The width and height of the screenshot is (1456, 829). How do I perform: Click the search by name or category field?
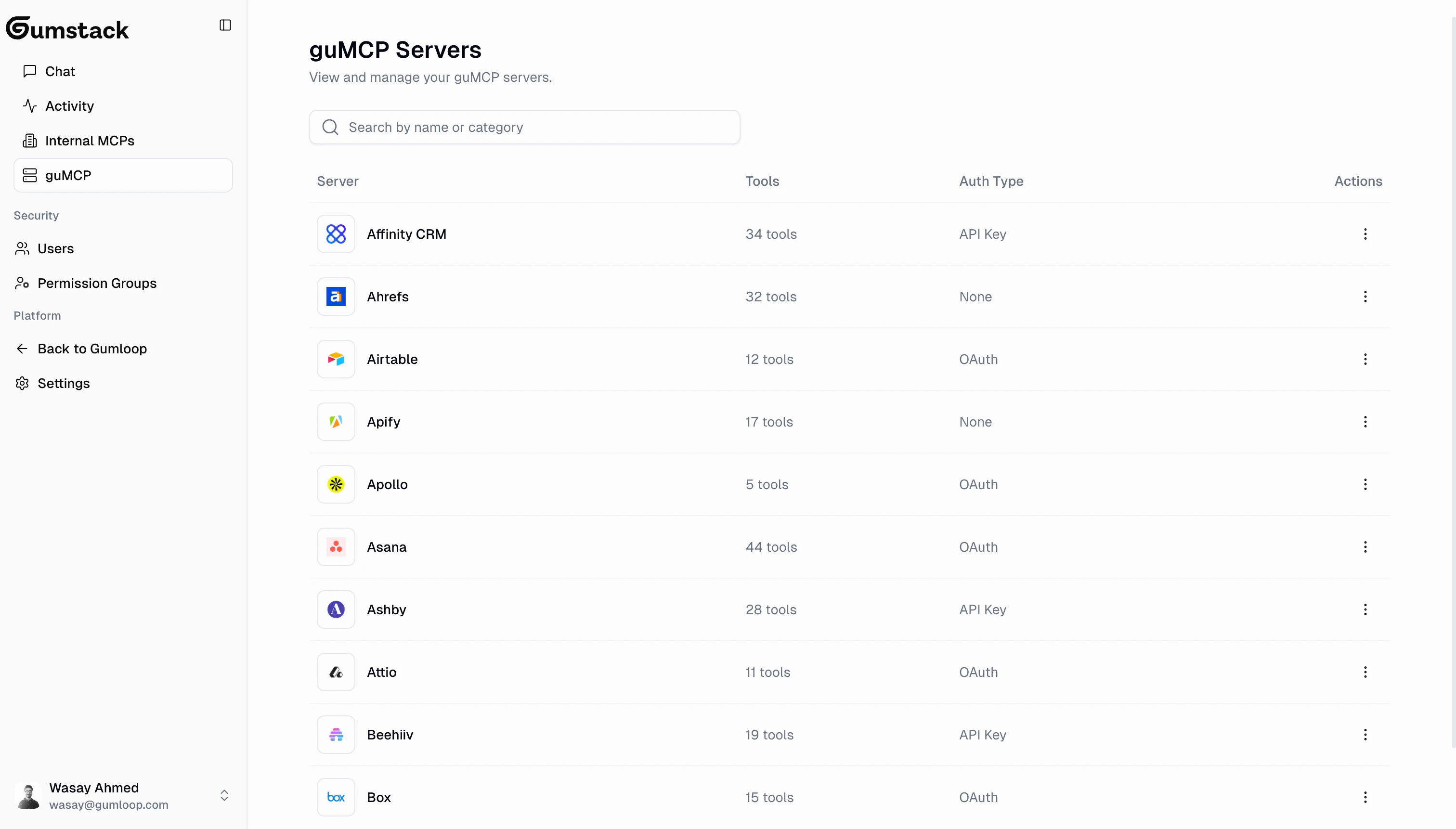524,127
